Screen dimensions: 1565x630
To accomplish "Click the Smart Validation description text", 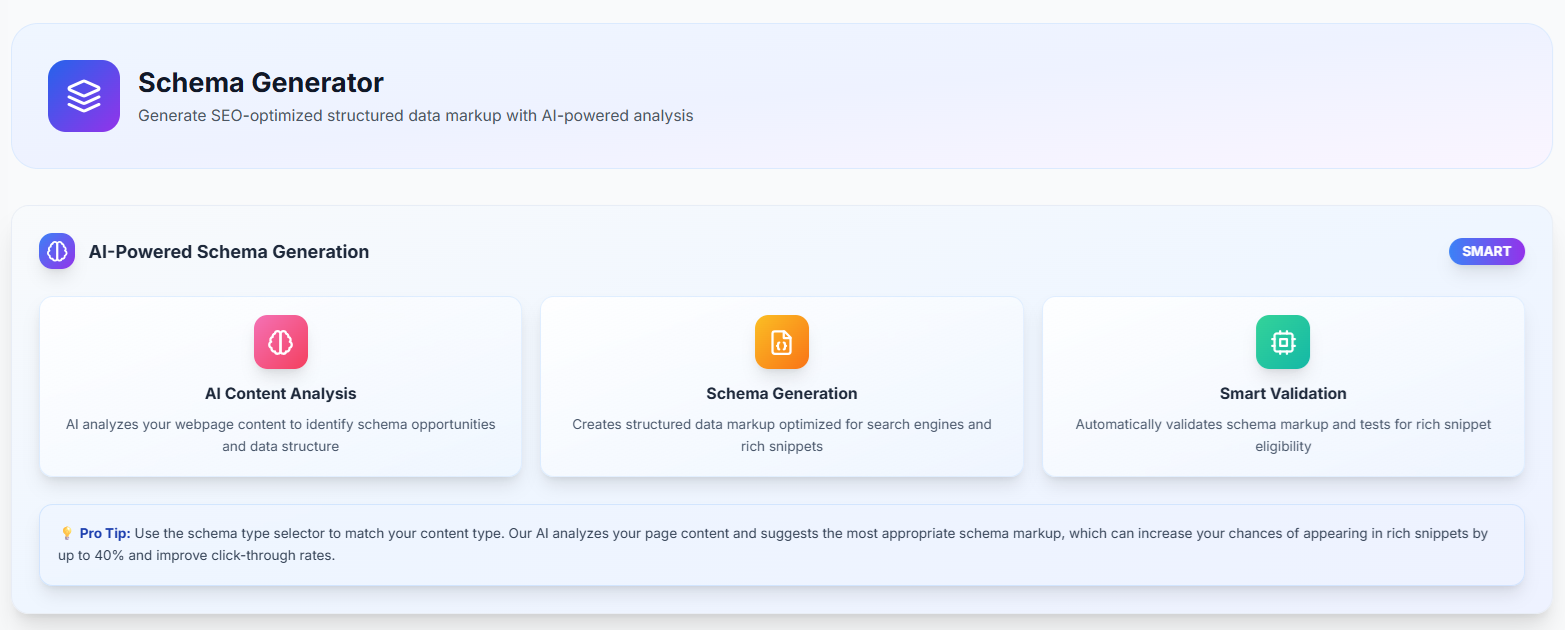I will point(1283,435).
